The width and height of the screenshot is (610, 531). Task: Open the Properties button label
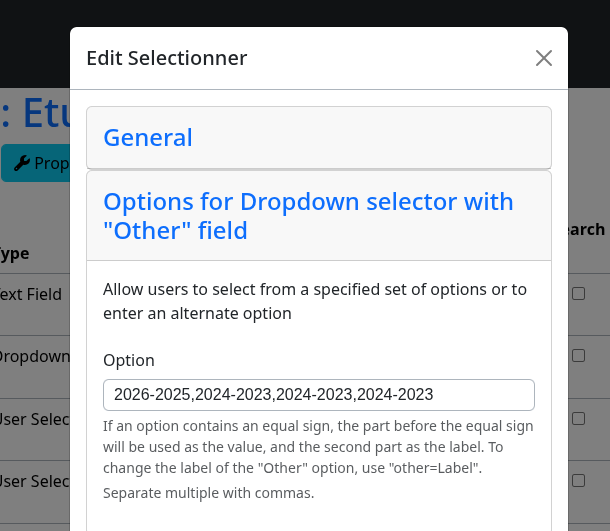point(52,164)
